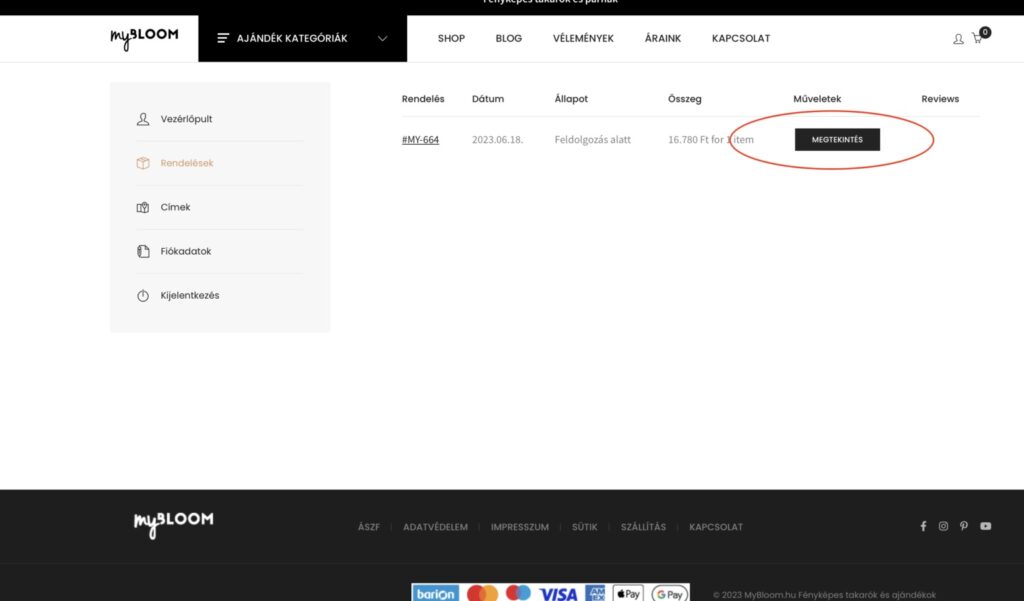Select Vezérlőpult in the account sidebar

tap(186, 119)
